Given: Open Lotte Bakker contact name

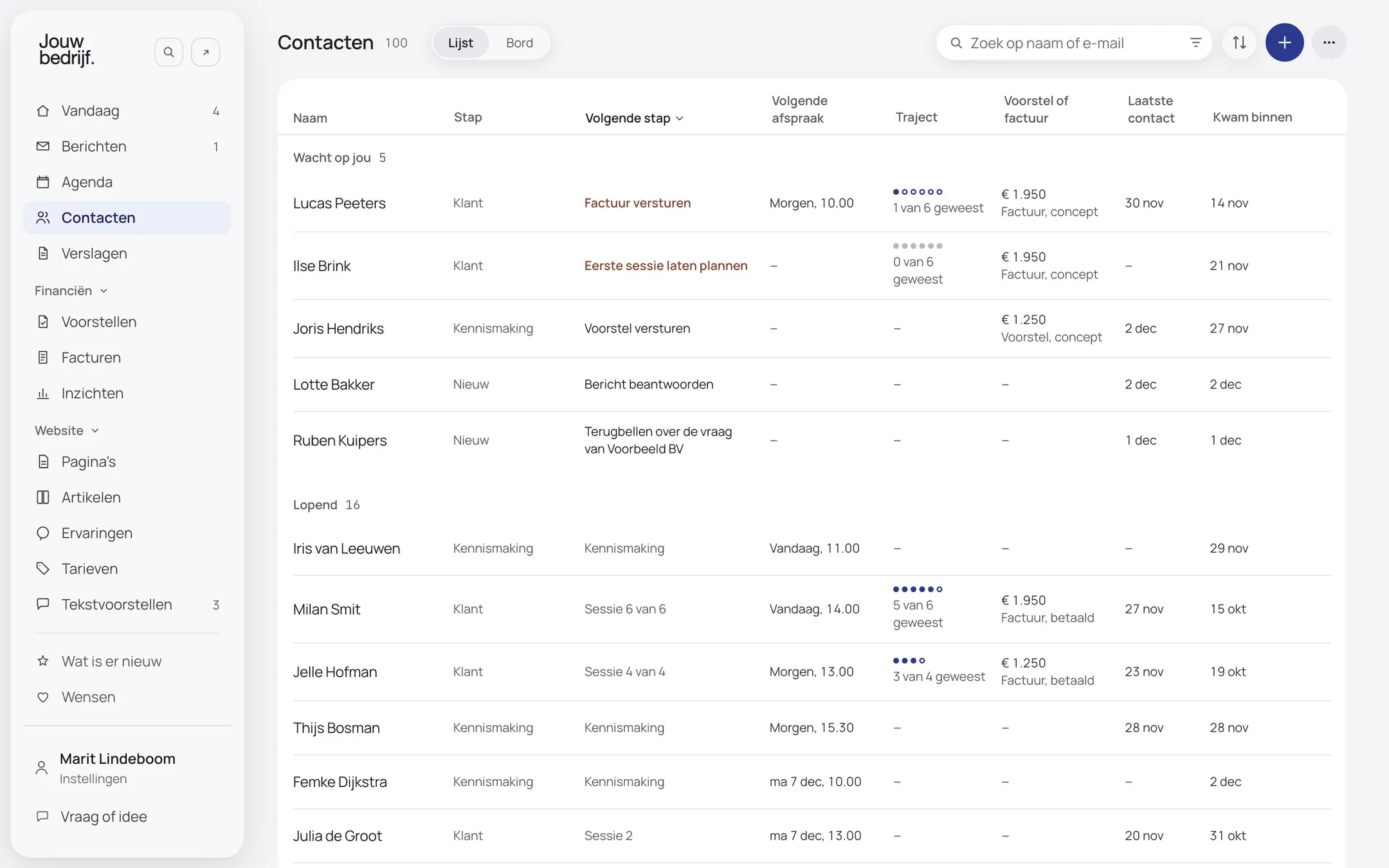Looking at the screenshot, I should pyautogui.click(x=333, y=384).
